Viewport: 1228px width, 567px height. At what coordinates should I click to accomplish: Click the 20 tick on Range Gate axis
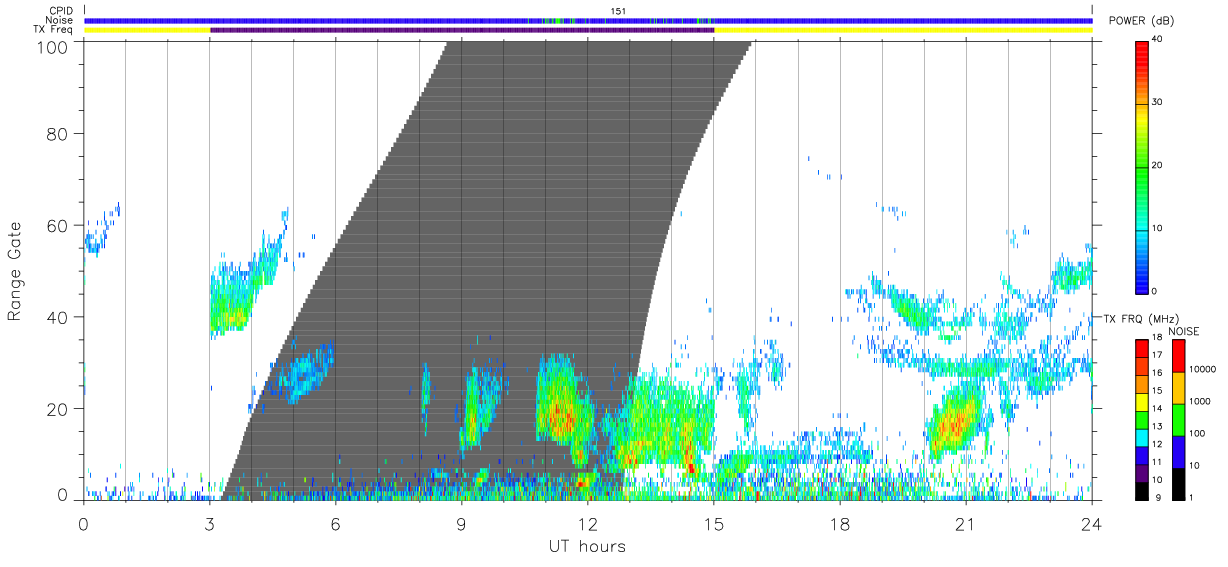pyautogui.click(x=58, y=409)
